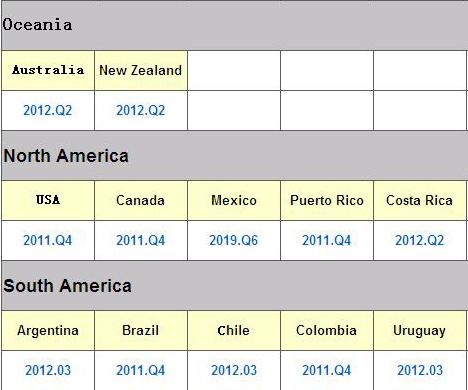Viewport: 468px width, 390px height.
Task: Open the Puerto Rico 2011.Q4 link
Action: pos(327,240)
